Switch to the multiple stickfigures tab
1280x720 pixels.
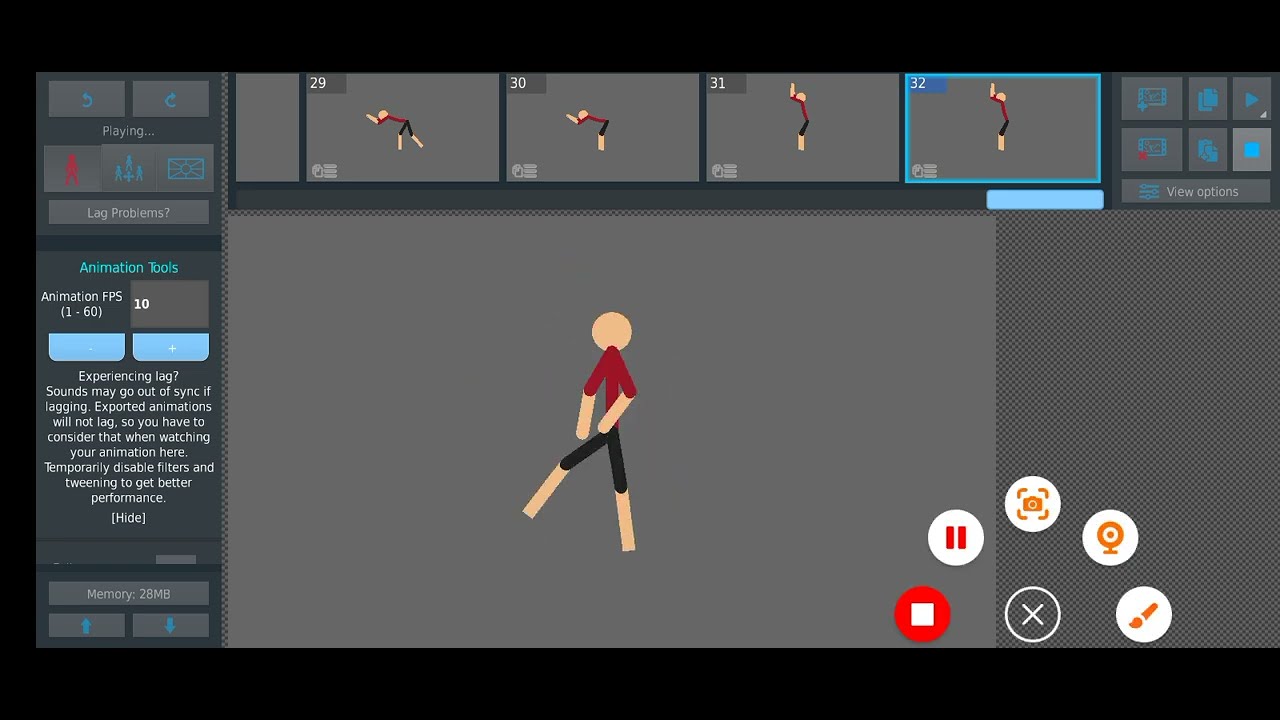pos(129,169)
